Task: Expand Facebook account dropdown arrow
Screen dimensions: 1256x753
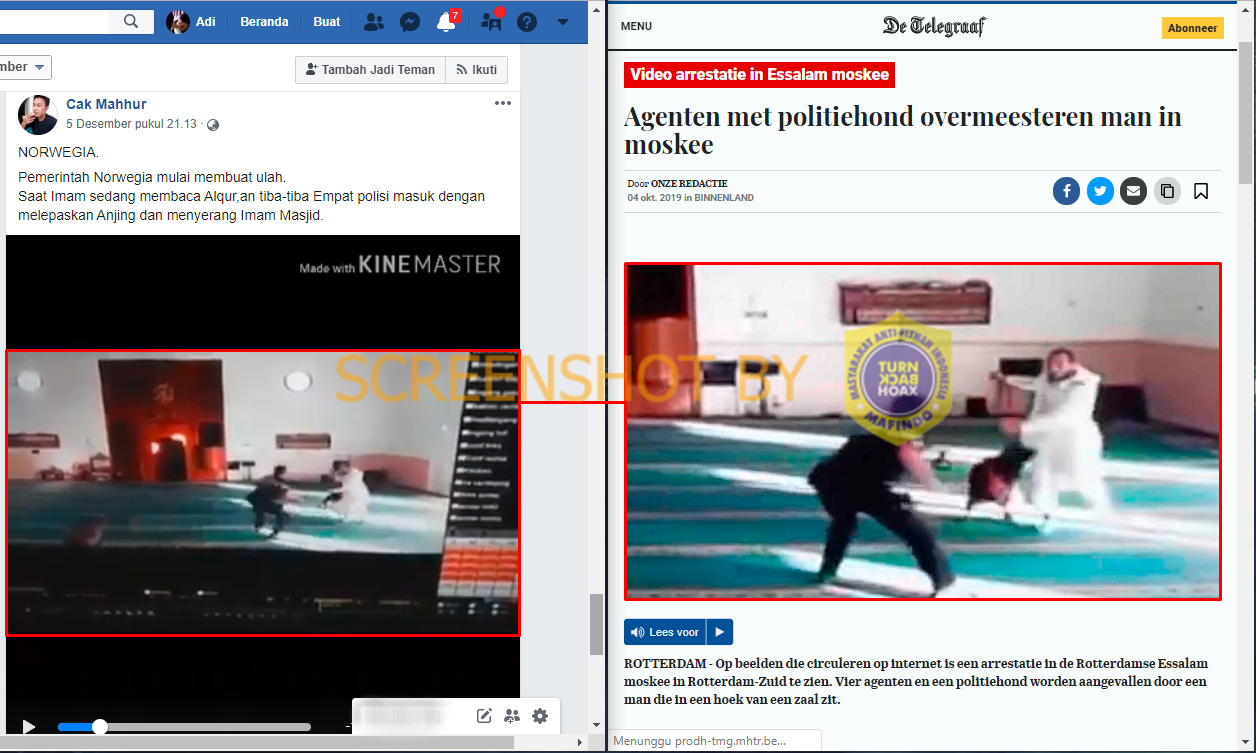Action: 563,22
